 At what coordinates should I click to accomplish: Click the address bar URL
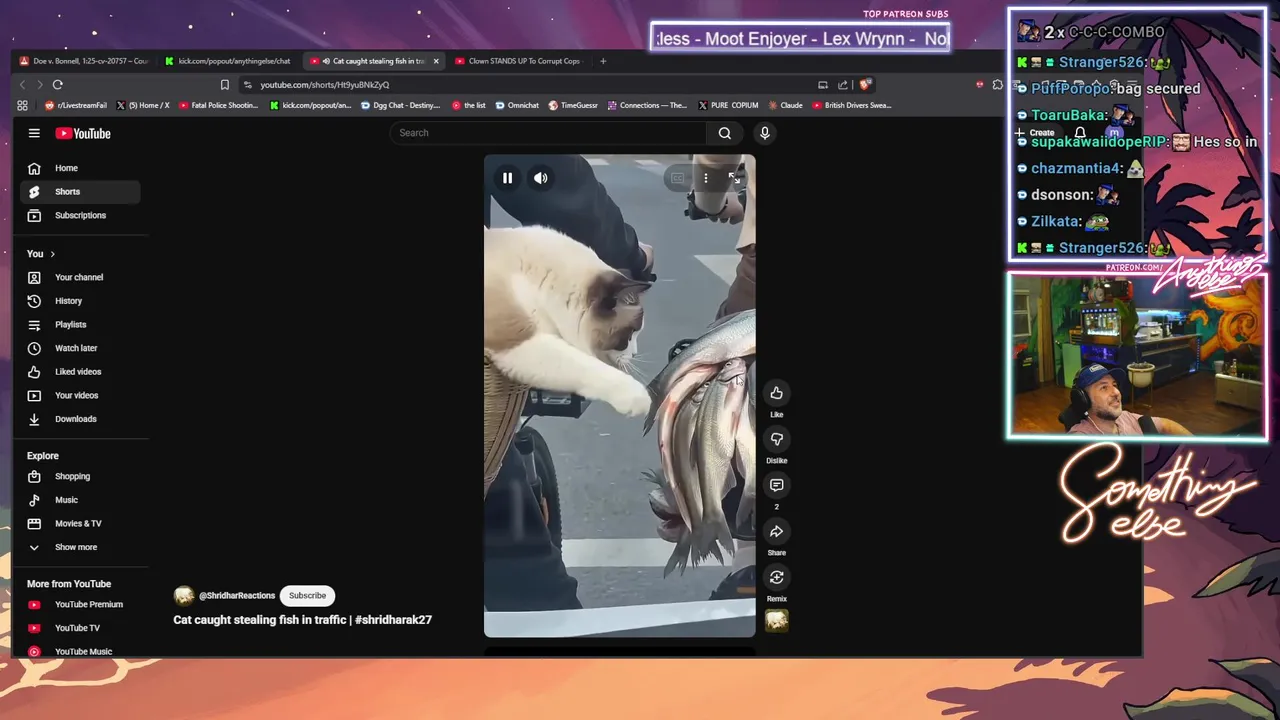click(x=325, y=85)
